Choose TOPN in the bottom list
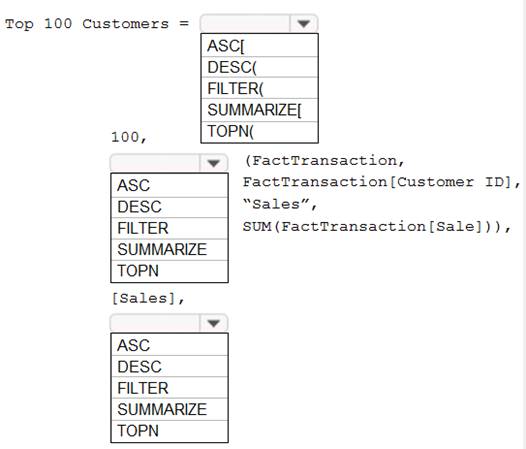This screenshot has width=526, height=449. (169, 431)
